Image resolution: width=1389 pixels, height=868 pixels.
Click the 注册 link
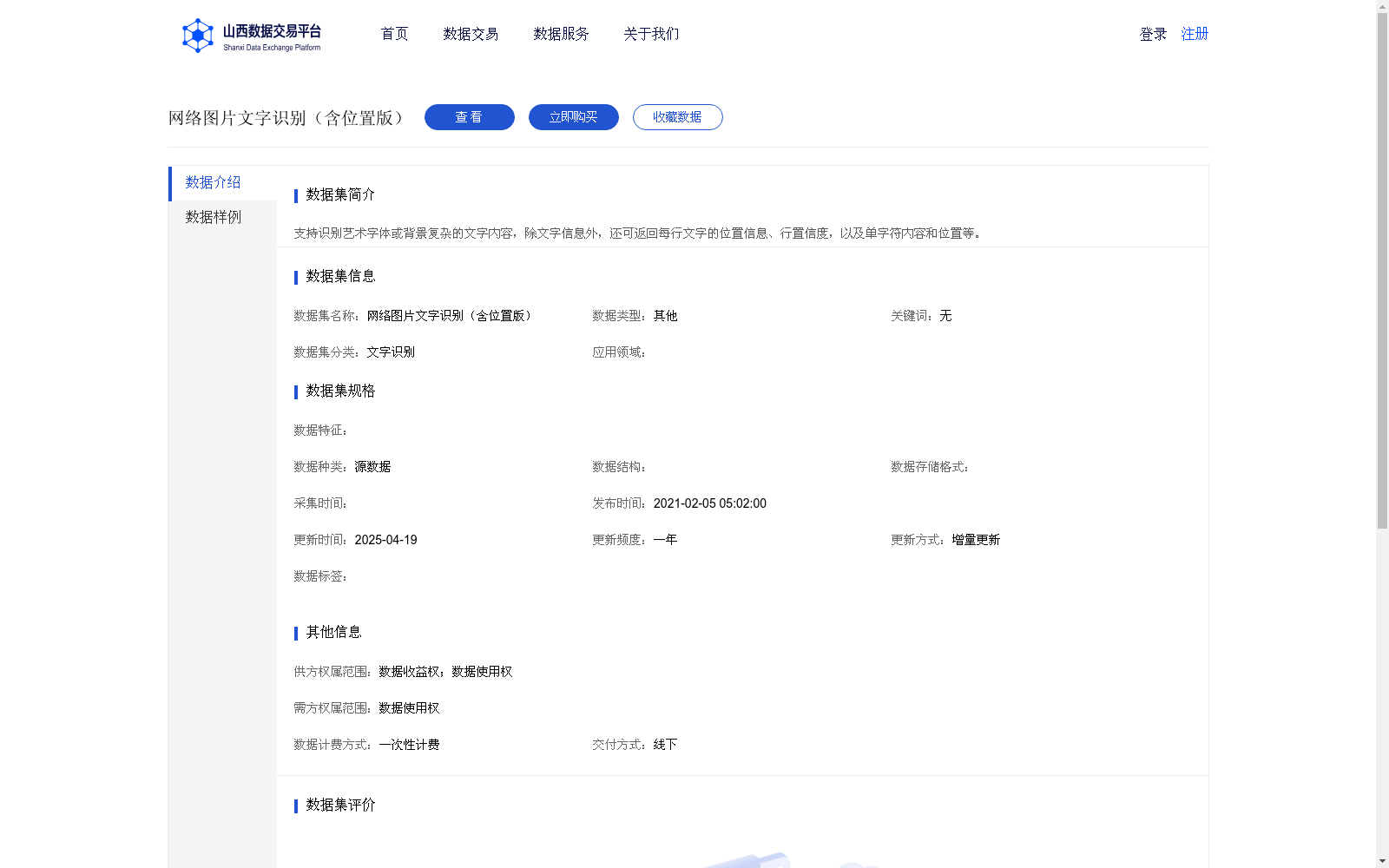[x=1195, y=34]
